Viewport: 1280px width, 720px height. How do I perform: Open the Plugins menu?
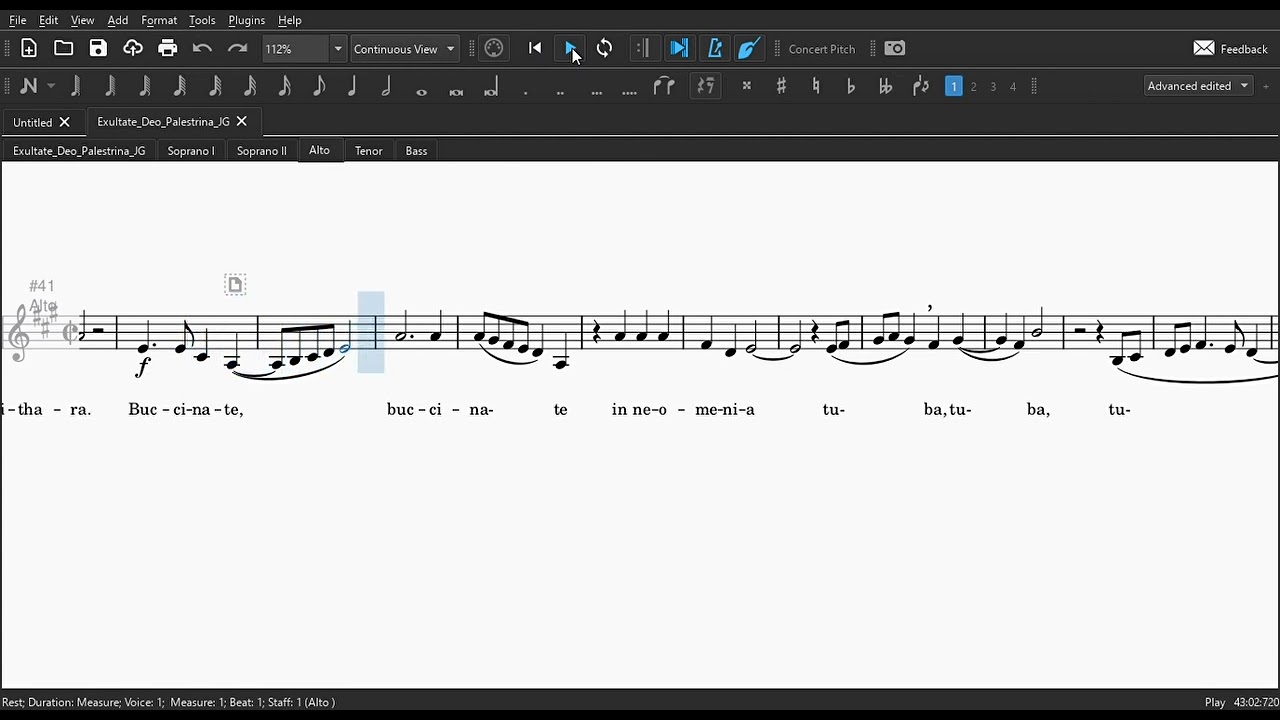tap(246, 20)
